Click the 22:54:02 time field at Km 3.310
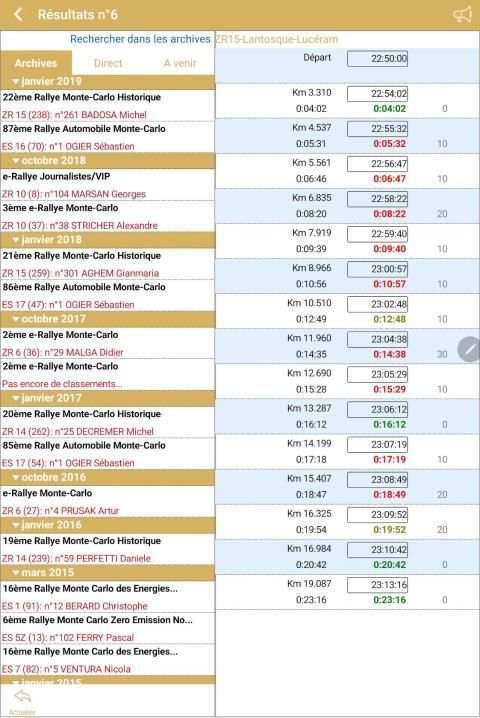Viewport: 480px width, 718px height. pyautogui.click(x=377, y=94)
